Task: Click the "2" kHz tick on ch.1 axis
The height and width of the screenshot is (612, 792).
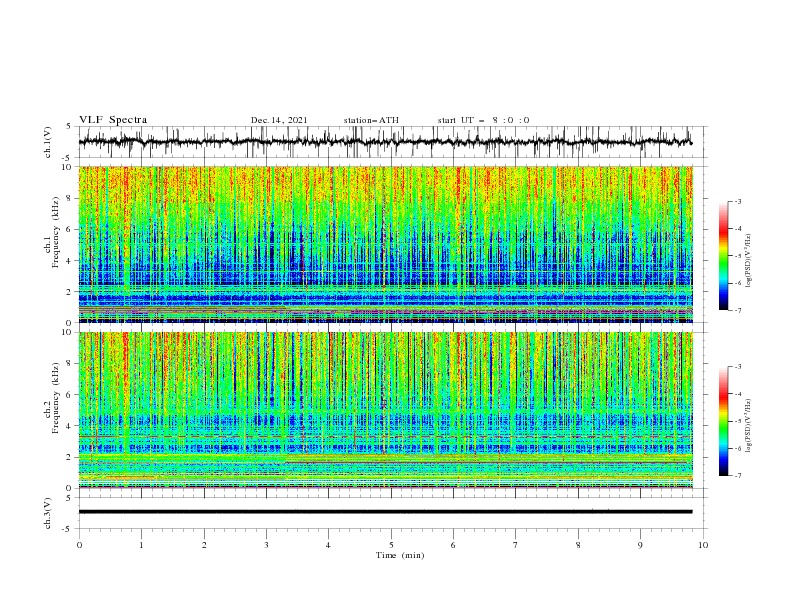Action: point(71,291)
